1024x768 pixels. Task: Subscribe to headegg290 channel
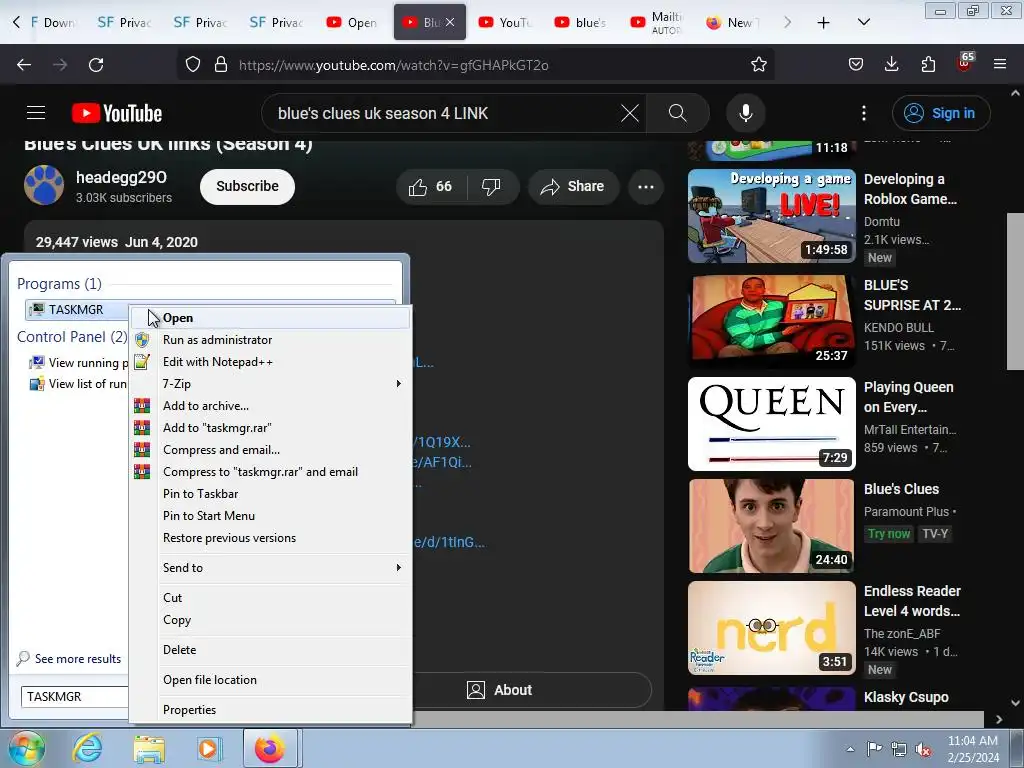tap(248, 187)
